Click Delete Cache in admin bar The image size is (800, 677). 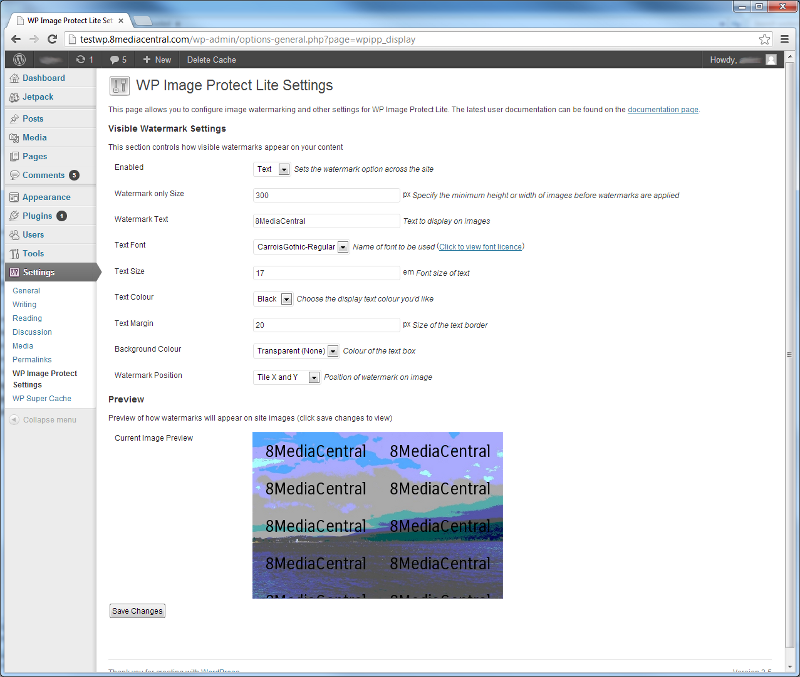coord(211,60)
